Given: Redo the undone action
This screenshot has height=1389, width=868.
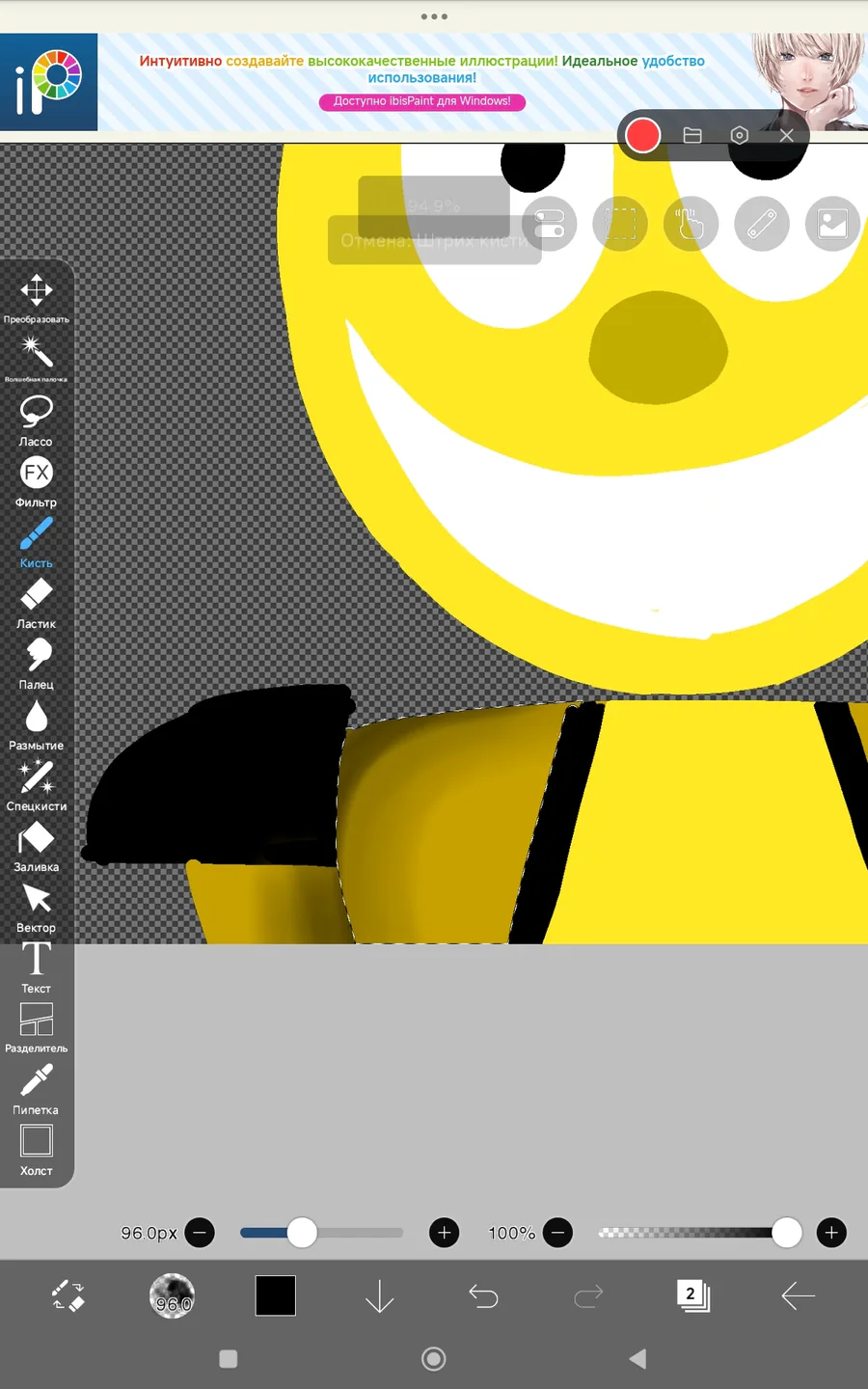Looking at the screenshot, I should coord(588,1296).
